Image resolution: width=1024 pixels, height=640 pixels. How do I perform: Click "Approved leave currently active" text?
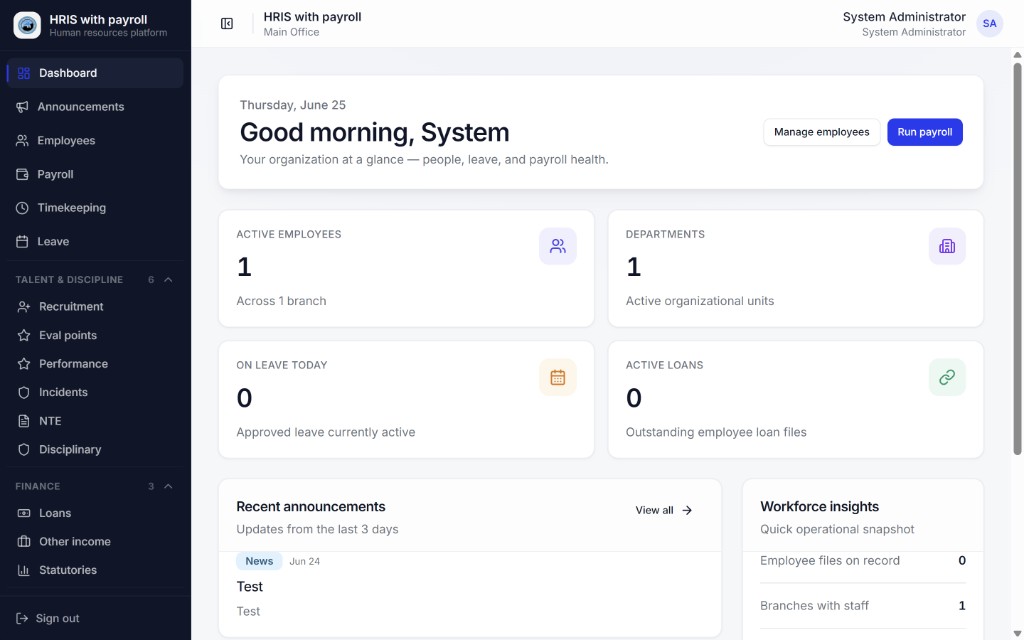(326, 432)
